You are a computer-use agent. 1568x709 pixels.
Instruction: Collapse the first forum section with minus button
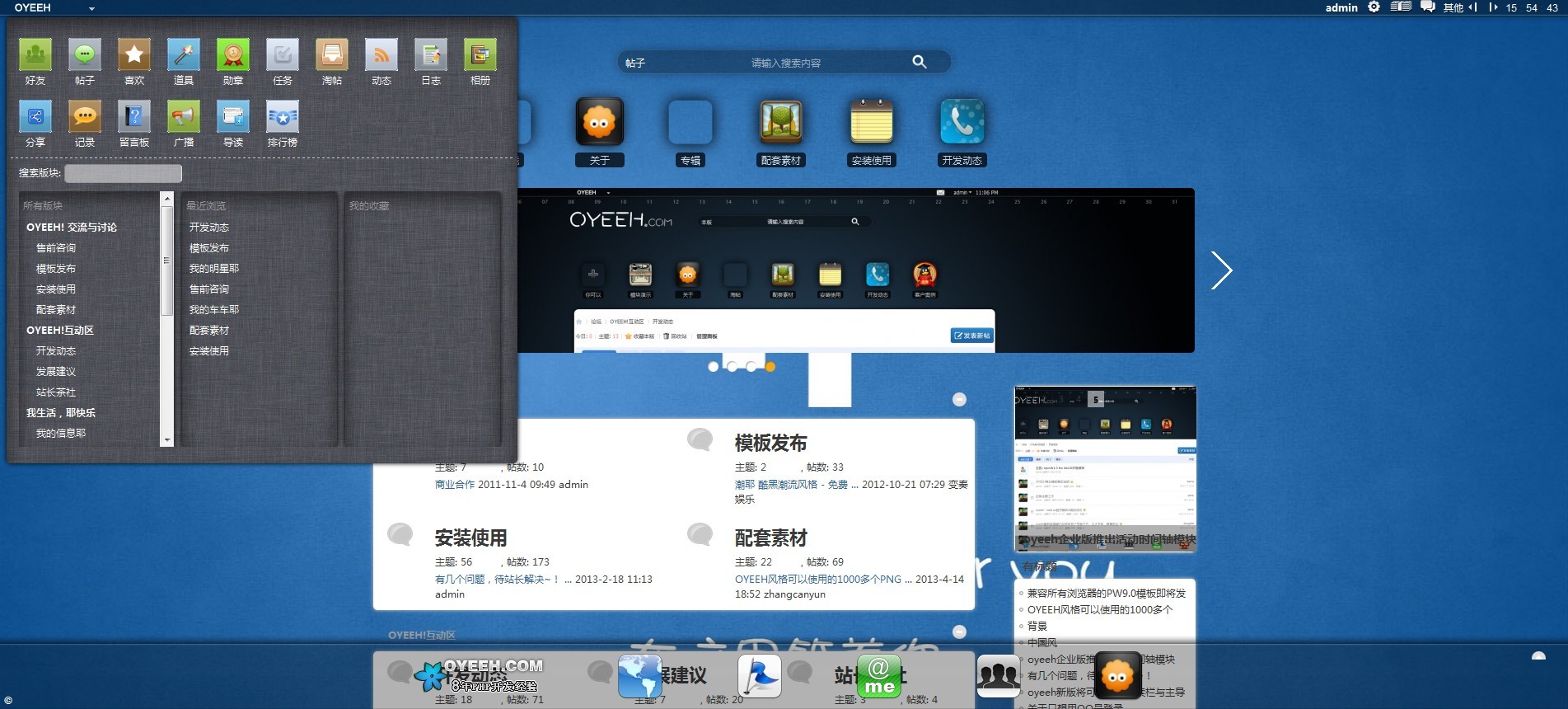959,399
